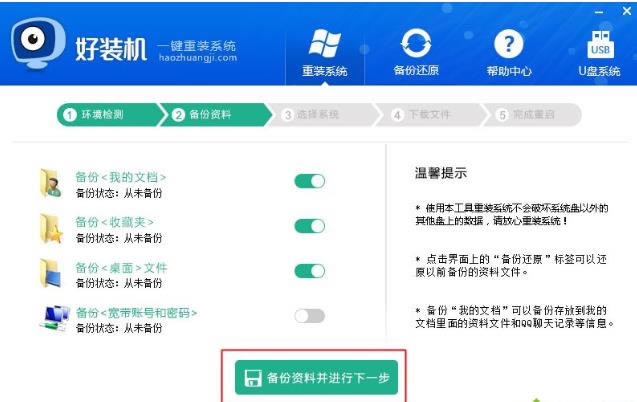Turn off the 收藏夹 backup switch
Image resolution: width=637 pixels, height=402 pixels.
[x=310, y=226]
